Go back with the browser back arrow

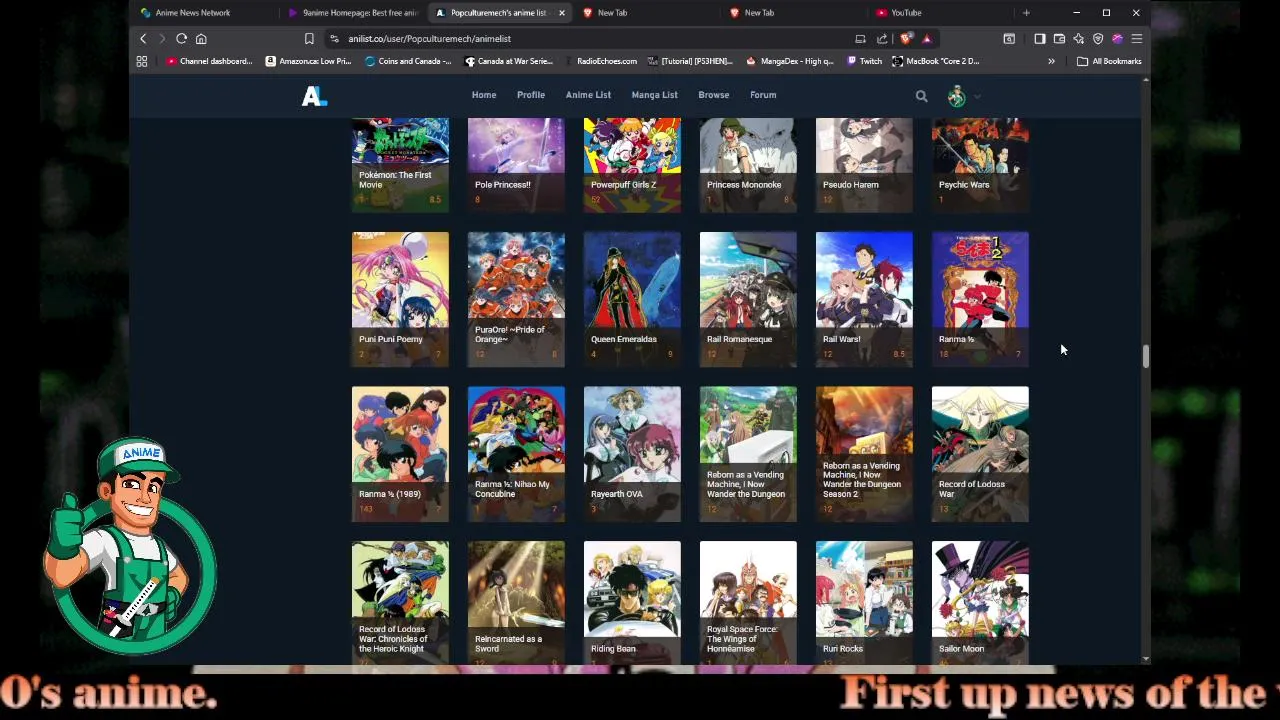[x=143, y=39]
